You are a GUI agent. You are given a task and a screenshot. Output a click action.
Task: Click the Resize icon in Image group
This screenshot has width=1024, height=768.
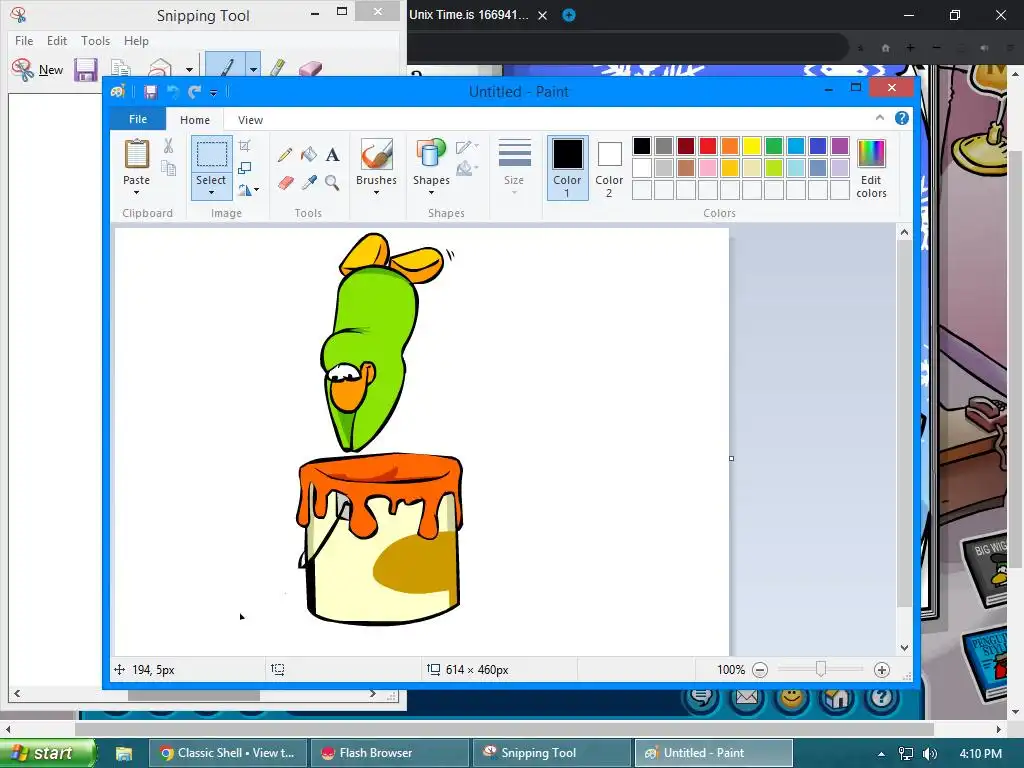click(x=245, y=168)
